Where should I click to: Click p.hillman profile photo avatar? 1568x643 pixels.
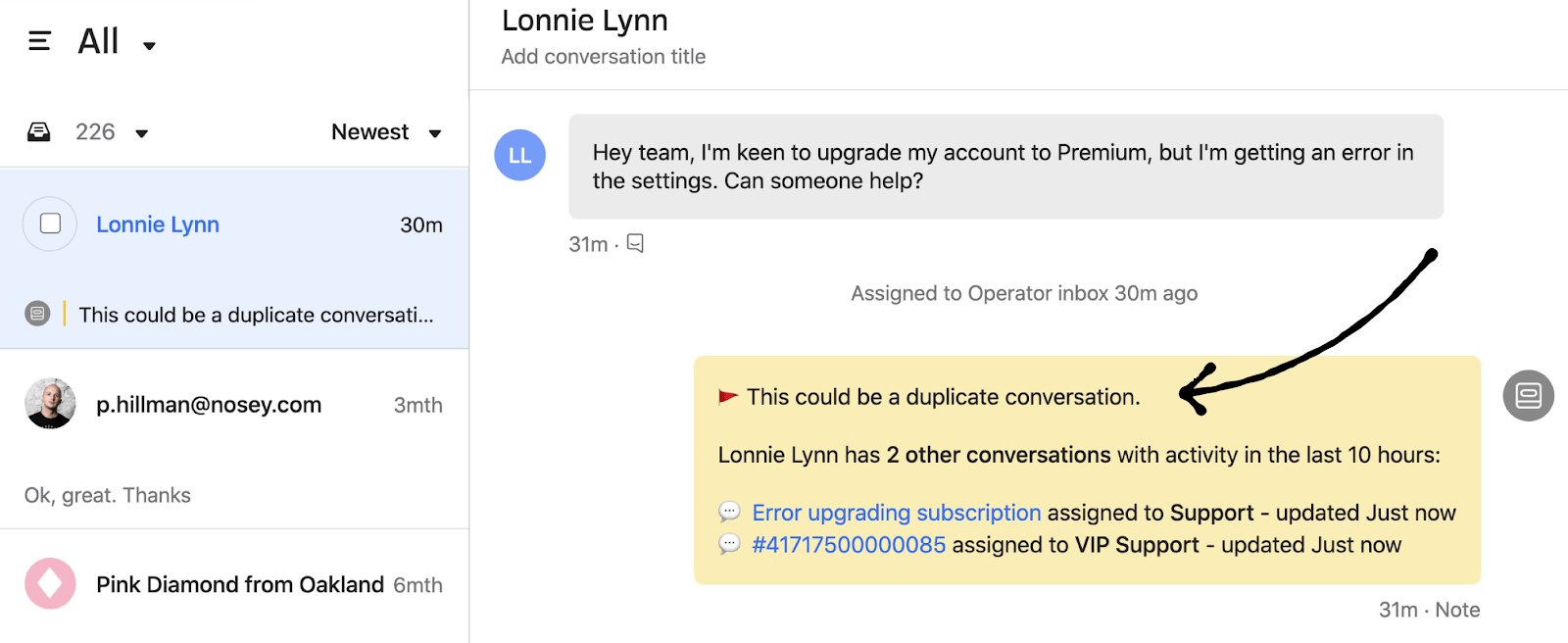click(50, 404)
